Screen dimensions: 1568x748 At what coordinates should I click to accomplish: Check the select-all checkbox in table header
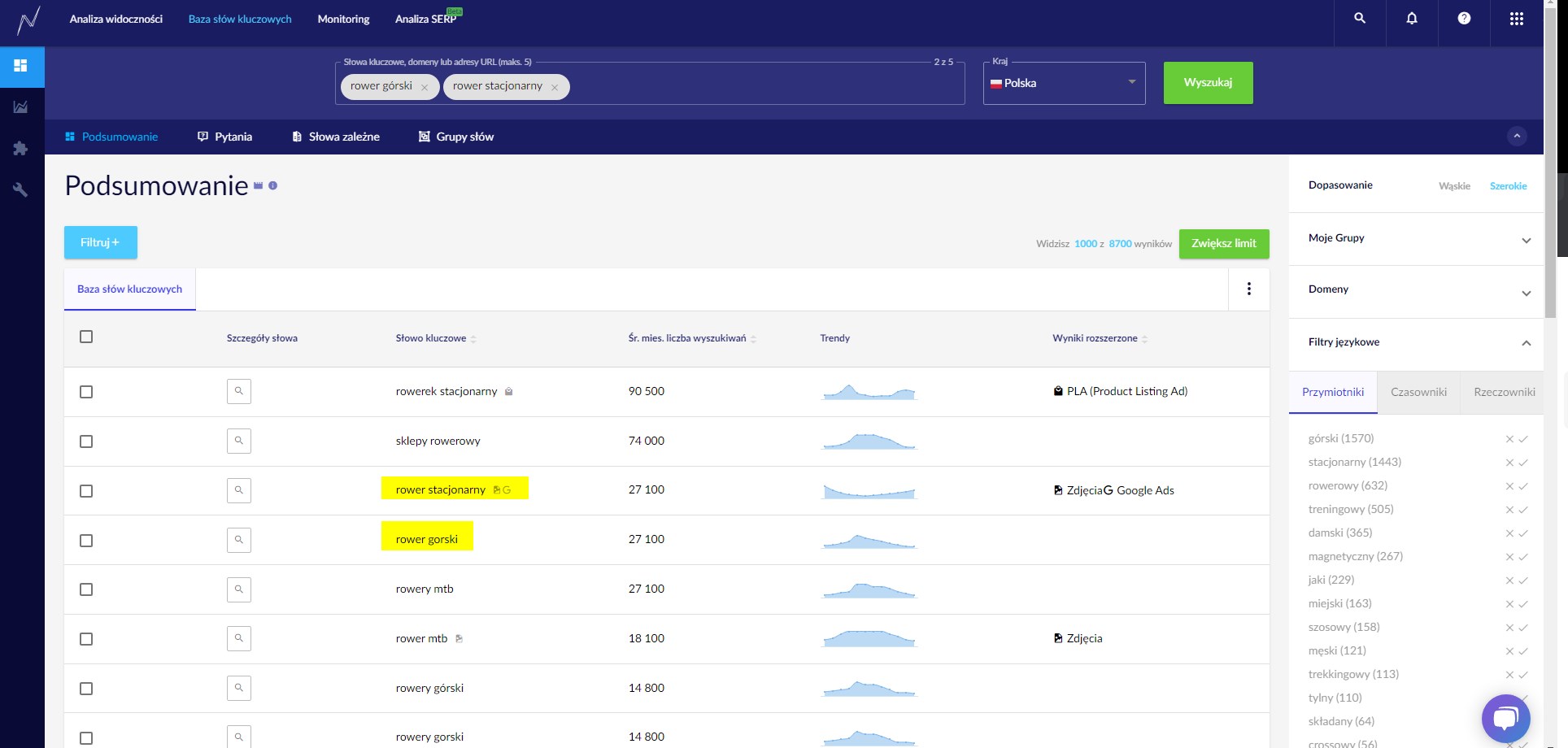click(x=86, y=337)
